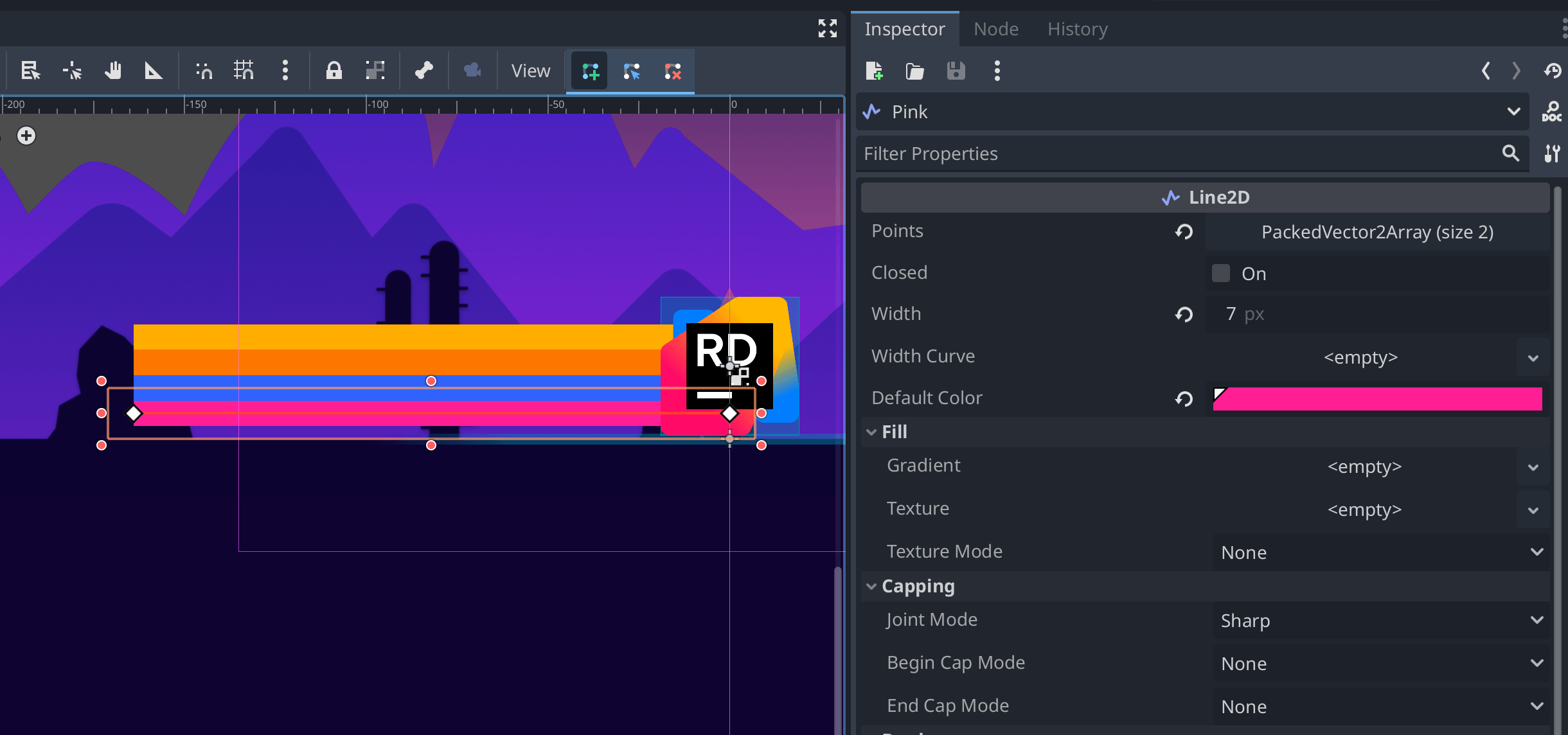1568x735 pixels.
Task: Revert Width property to default value
Action: click(1183, 314)
